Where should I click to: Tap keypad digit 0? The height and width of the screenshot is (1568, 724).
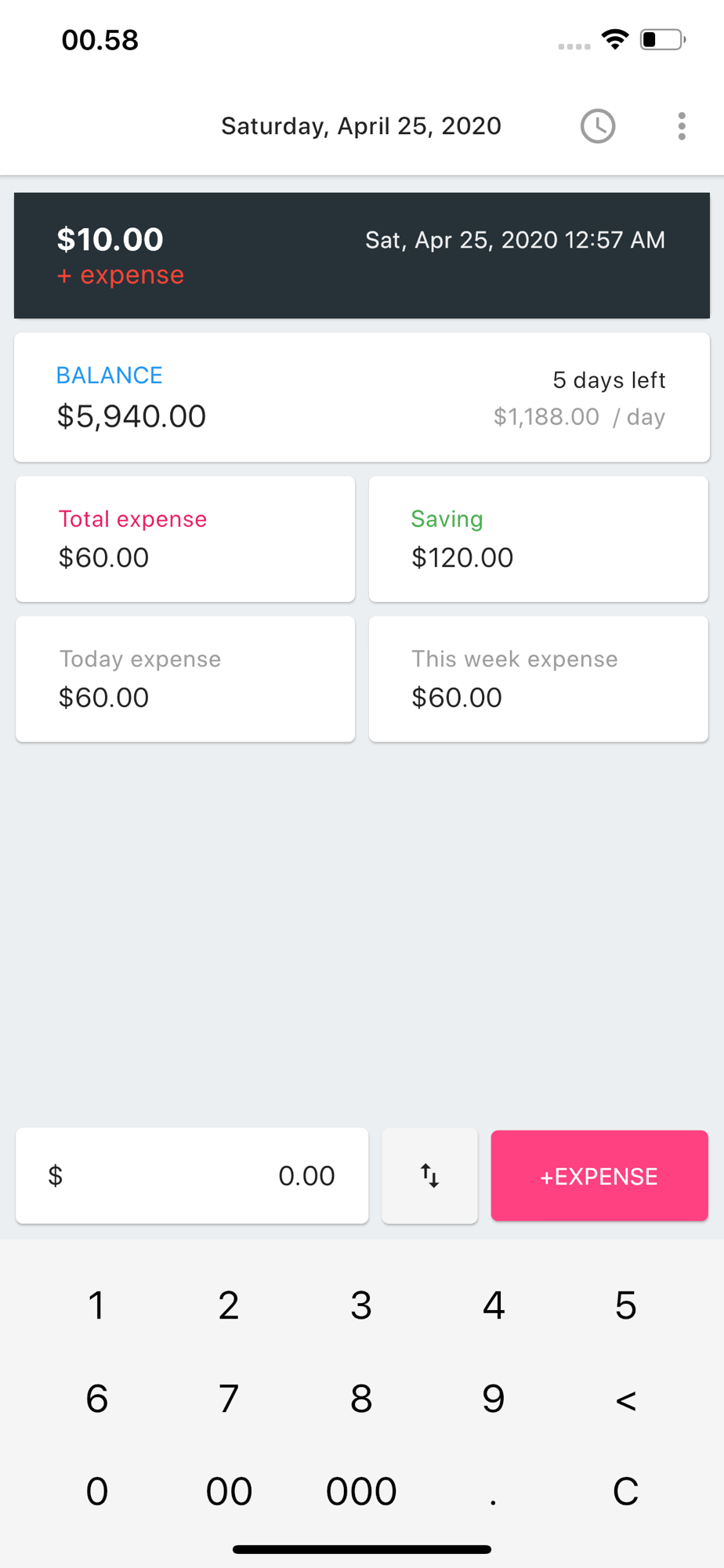(96, 1491)
